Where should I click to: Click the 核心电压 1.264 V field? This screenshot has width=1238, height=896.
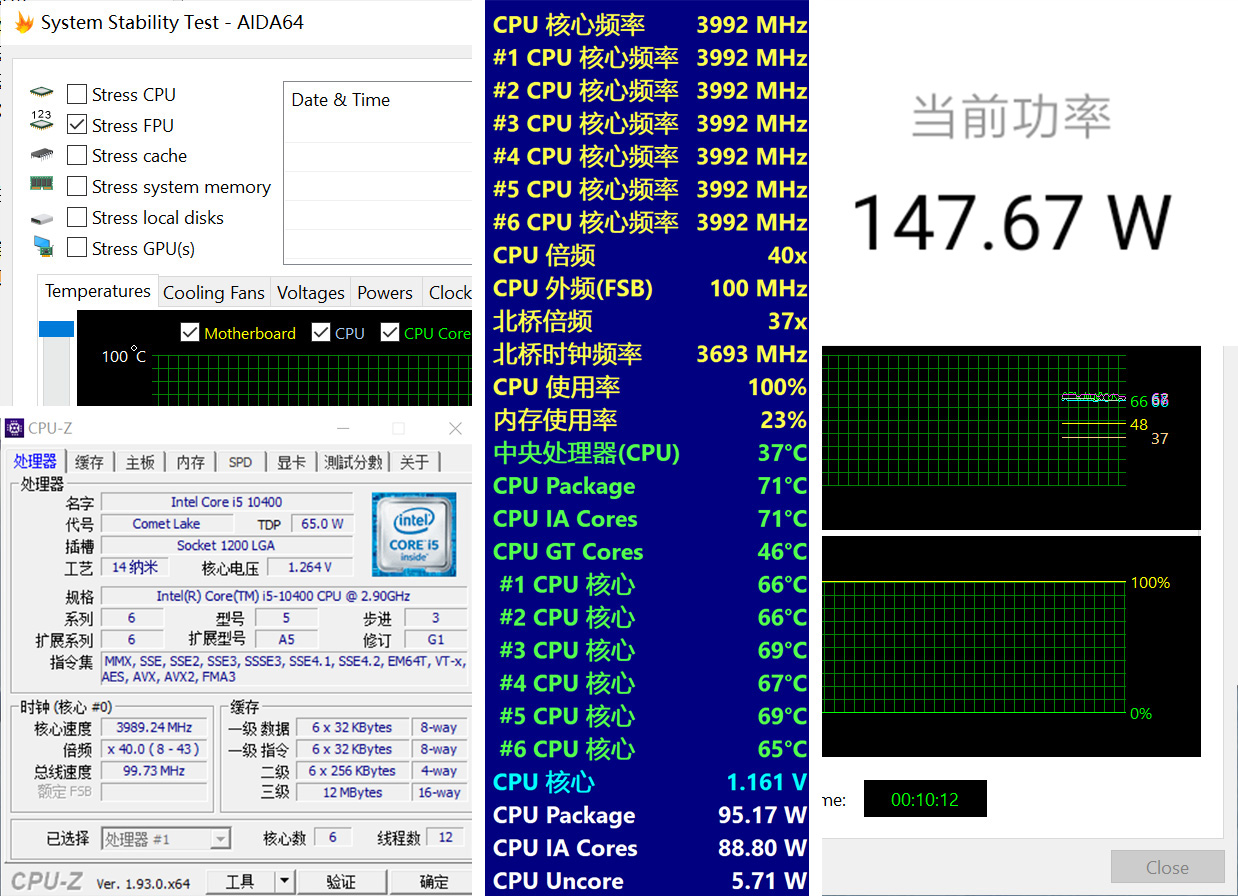pos(309,567)
